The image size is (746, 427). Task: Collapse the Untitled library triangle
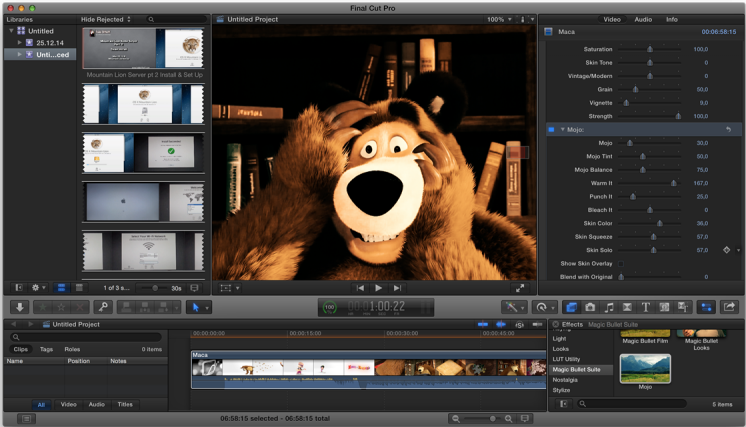point(11,31)
